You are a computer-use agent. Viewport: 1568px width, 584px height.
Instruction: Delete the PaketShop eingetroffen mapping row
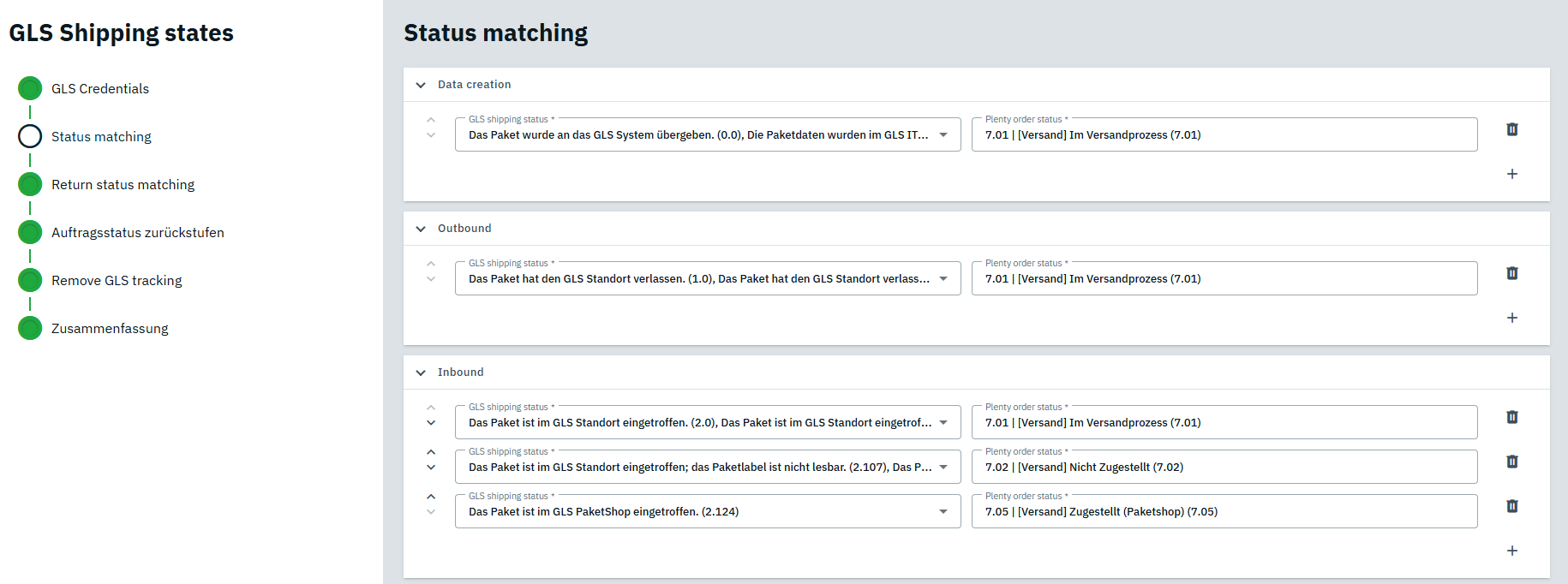pos(1511,506)
